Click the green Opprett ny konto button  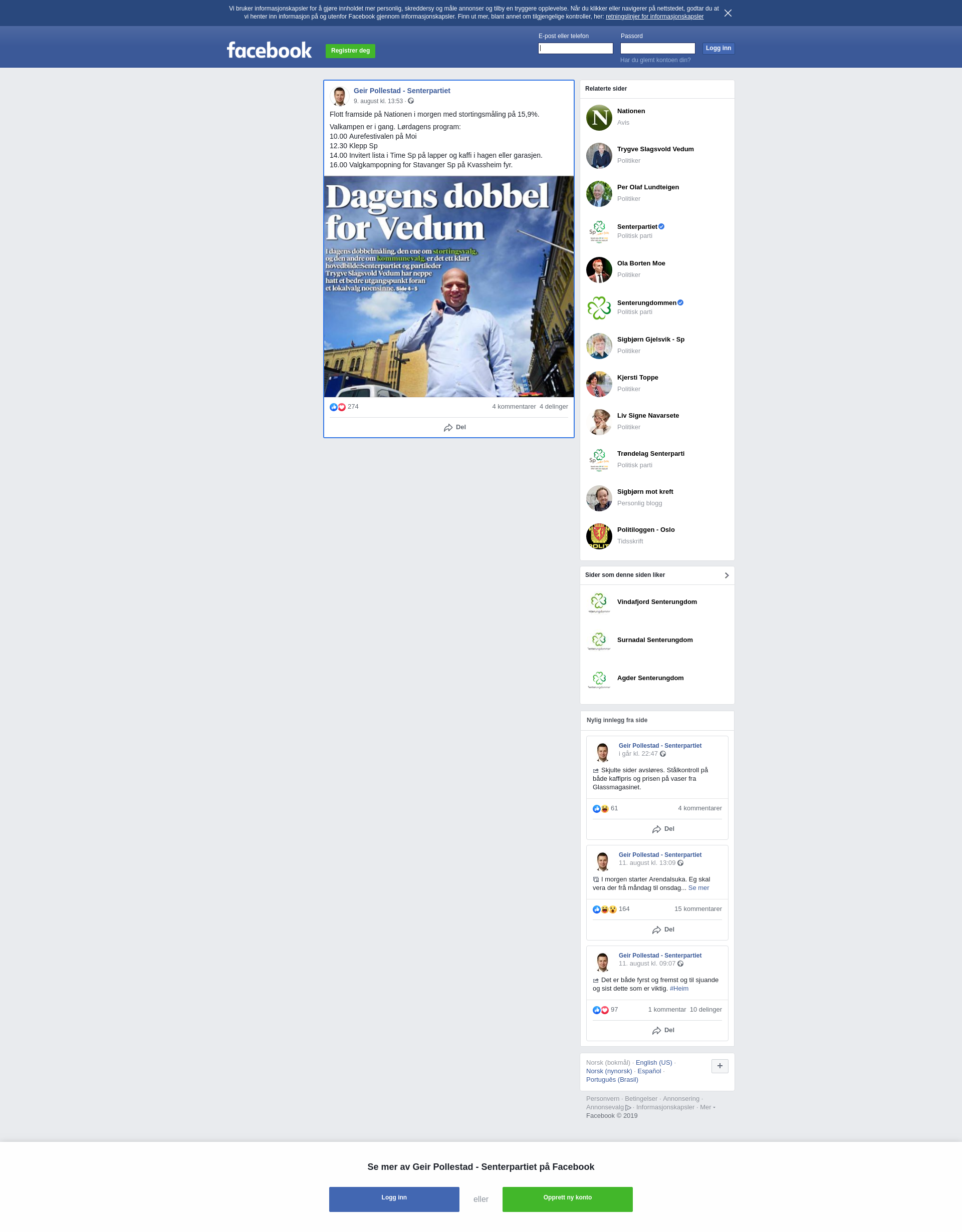click(568, 1199)
